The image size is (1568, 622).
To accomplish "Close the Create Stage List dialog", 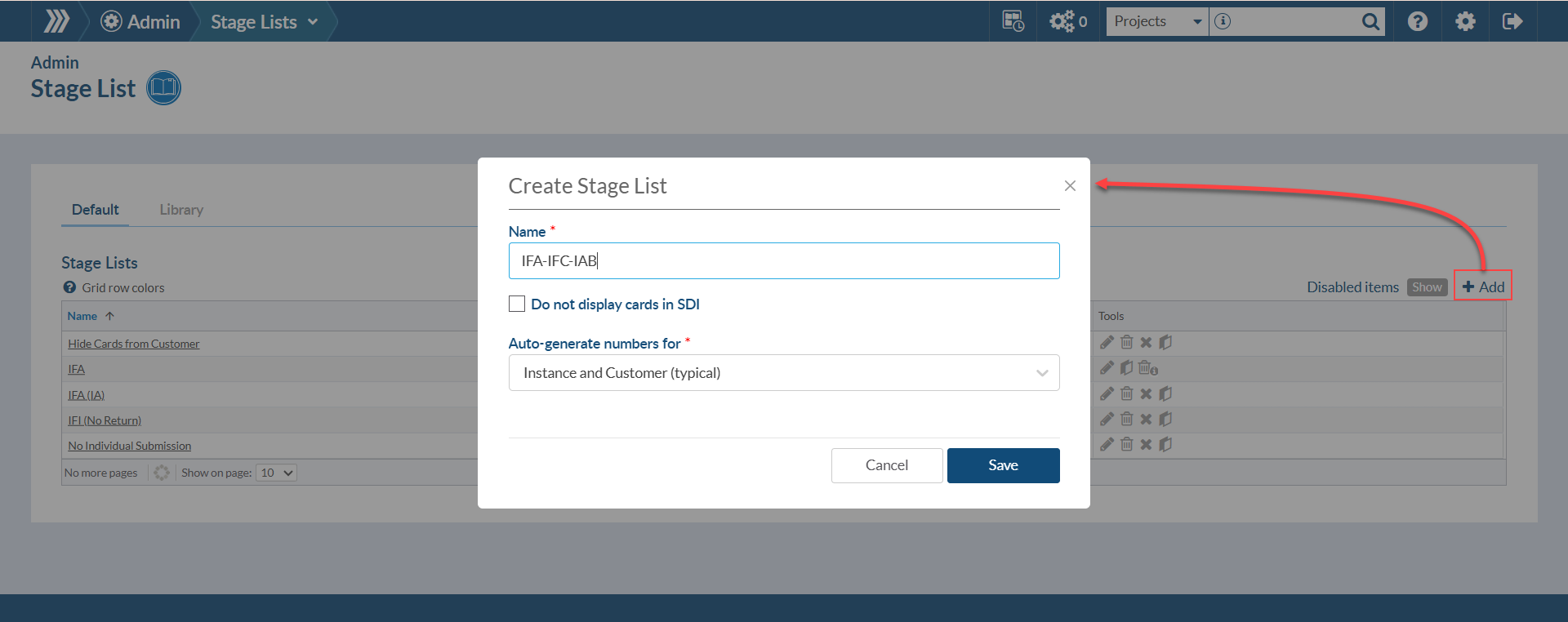I will point(1070,186).
